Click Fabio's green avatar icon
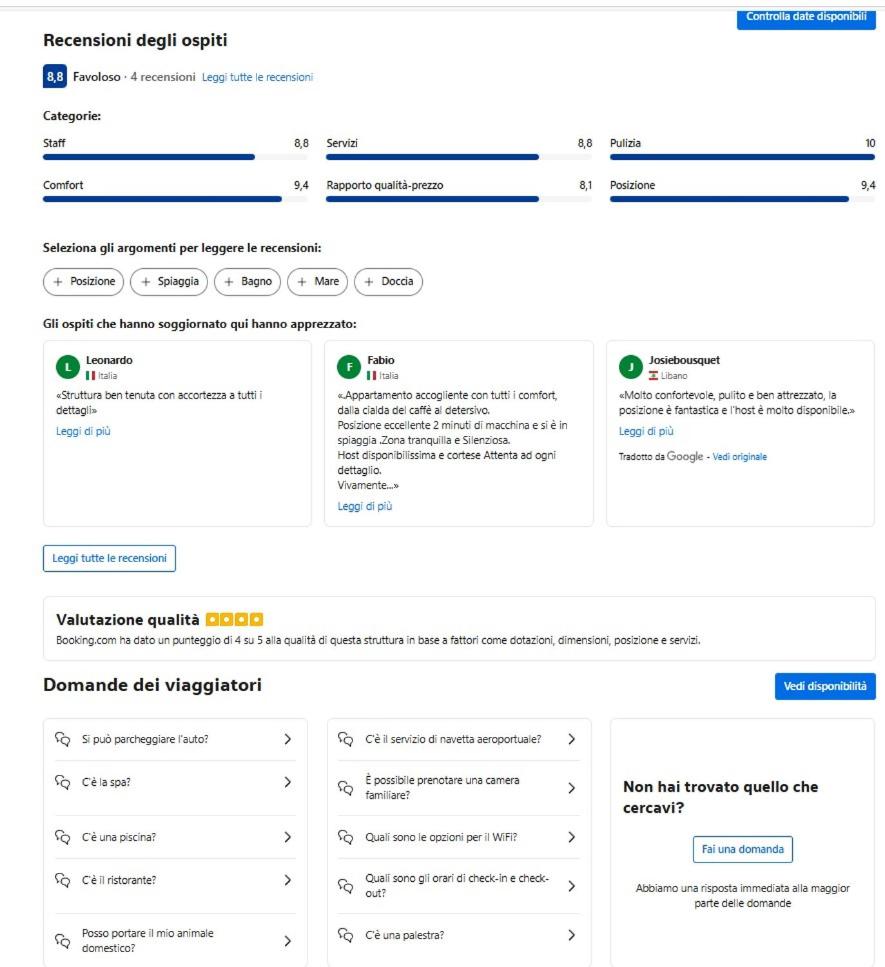The width and height of the screenshot is (885, 967). 349,367
